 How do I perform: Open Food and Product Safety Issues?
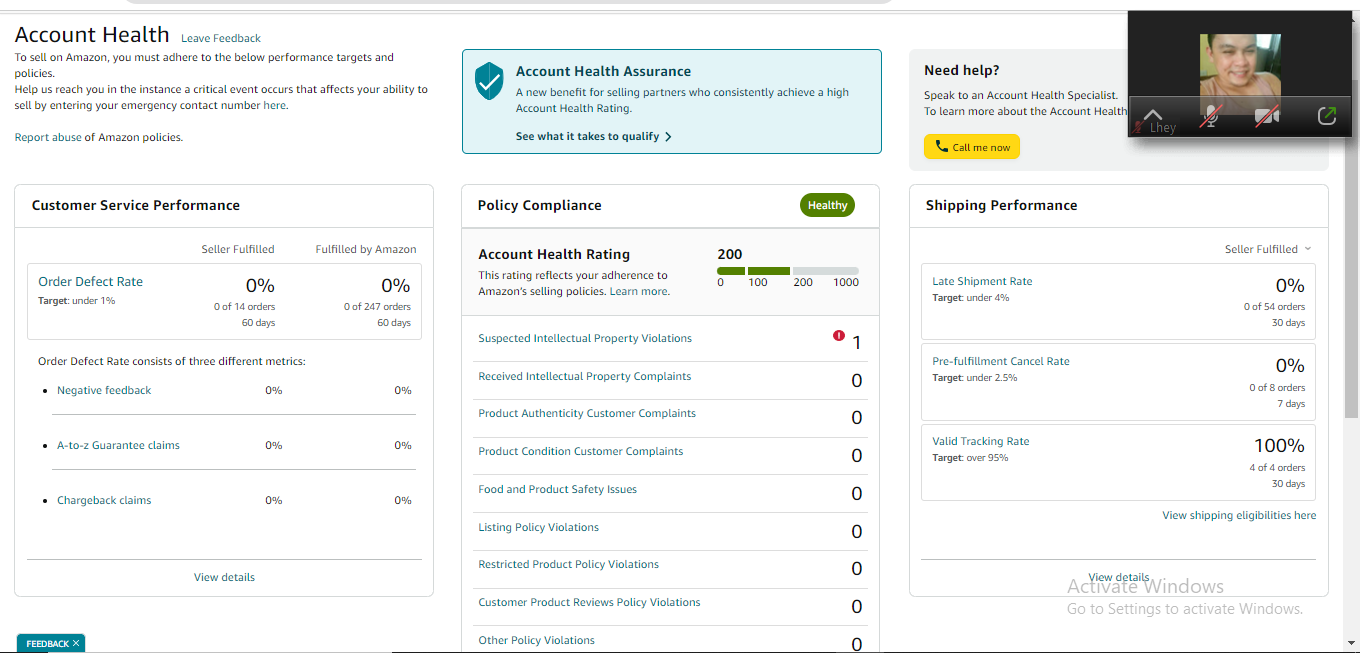click(x=557, y=489)
